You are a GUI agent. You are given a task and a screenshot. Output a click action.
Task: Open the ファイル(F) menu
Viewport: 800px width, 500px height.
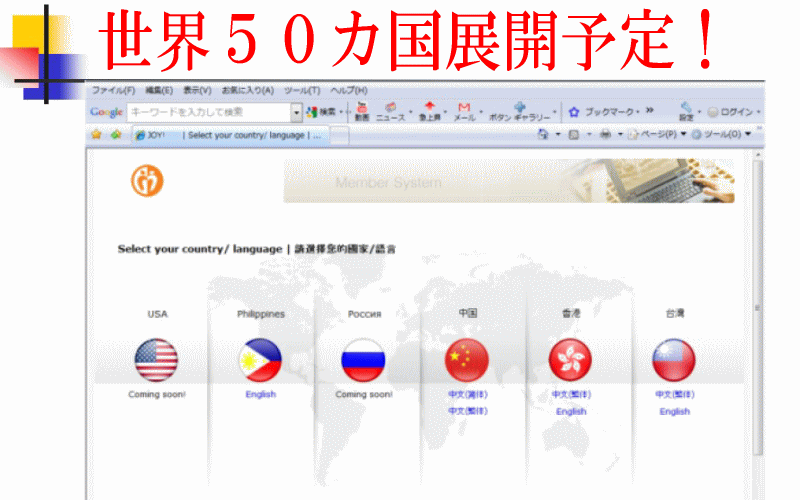[113, 91]
